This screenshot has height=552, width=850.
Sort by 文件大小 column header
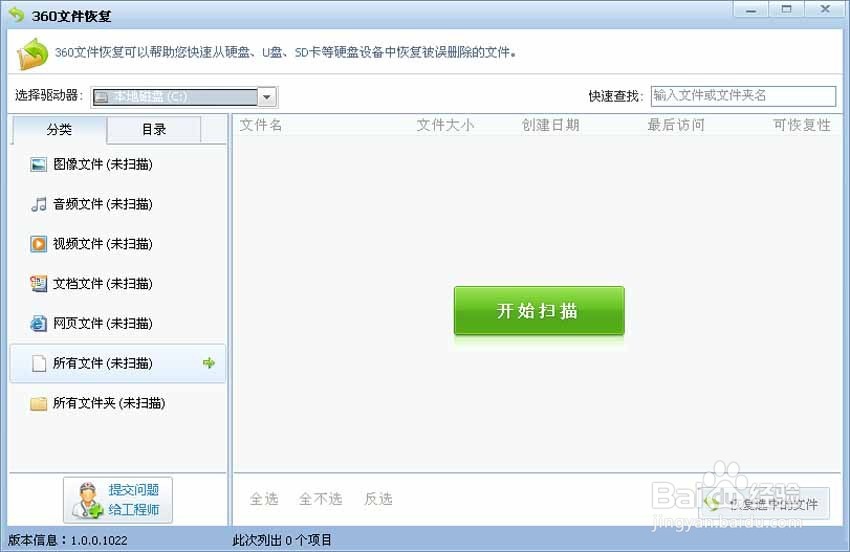point(445,125)
